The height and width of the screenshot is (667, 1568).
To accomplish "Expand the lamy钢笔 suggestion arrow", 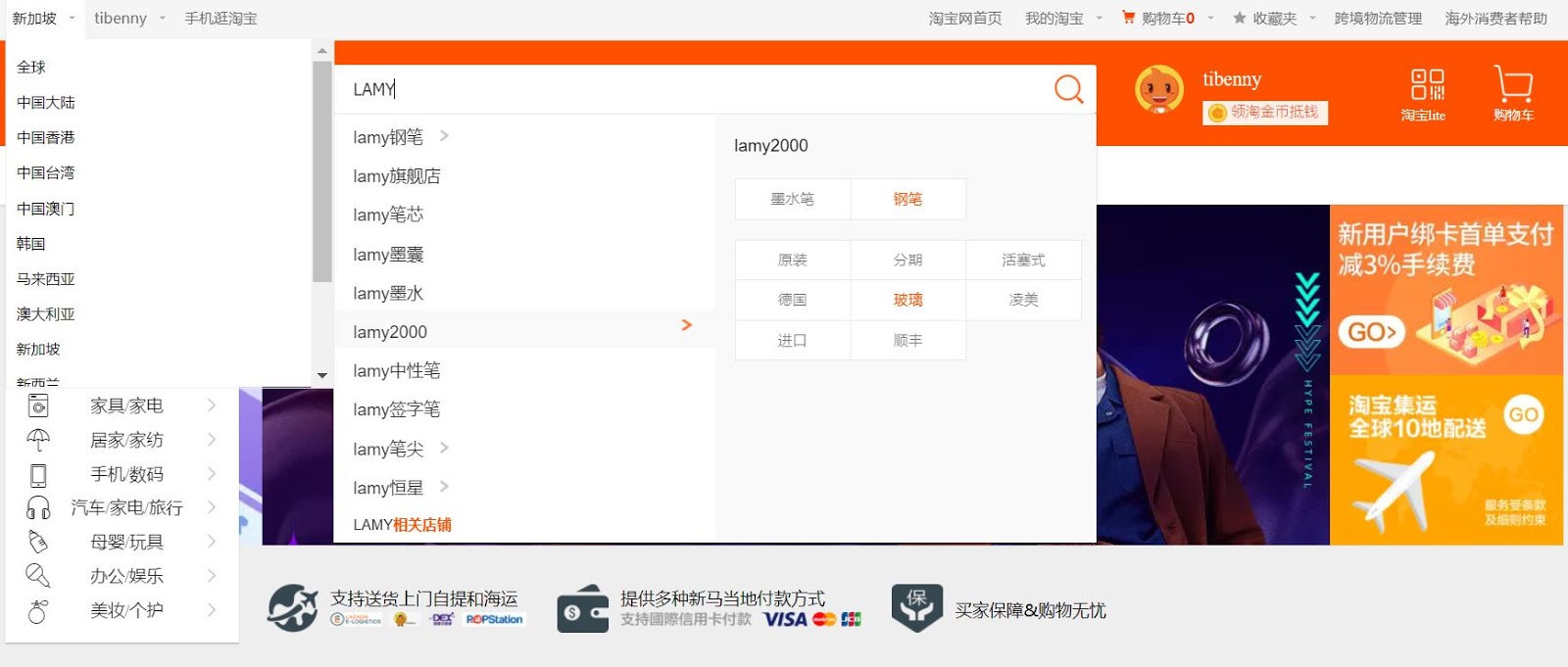I will (x=444, y=136).
